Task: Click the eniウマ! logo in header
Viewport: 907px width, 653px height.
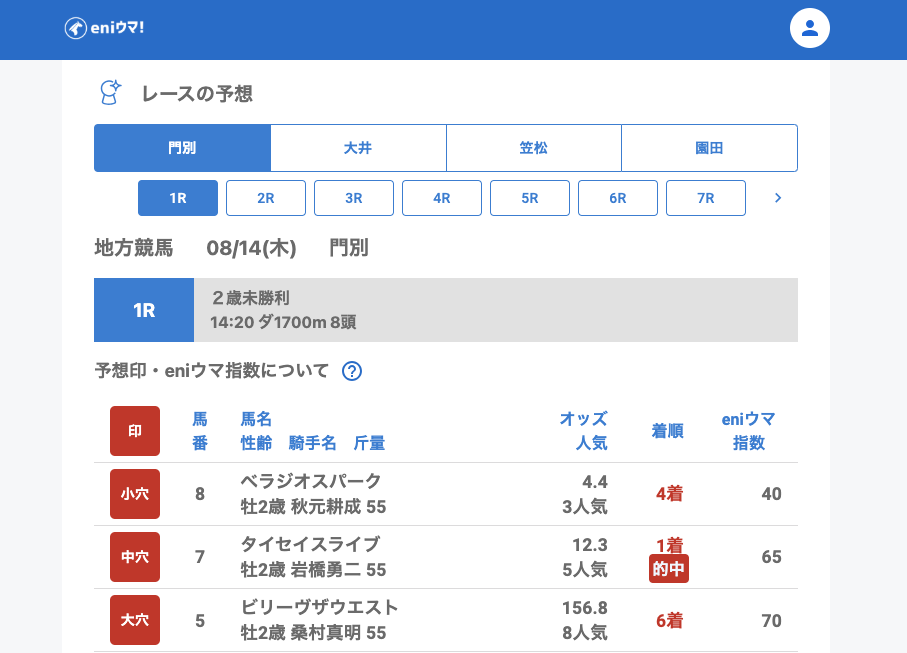Action: point(104,28)
